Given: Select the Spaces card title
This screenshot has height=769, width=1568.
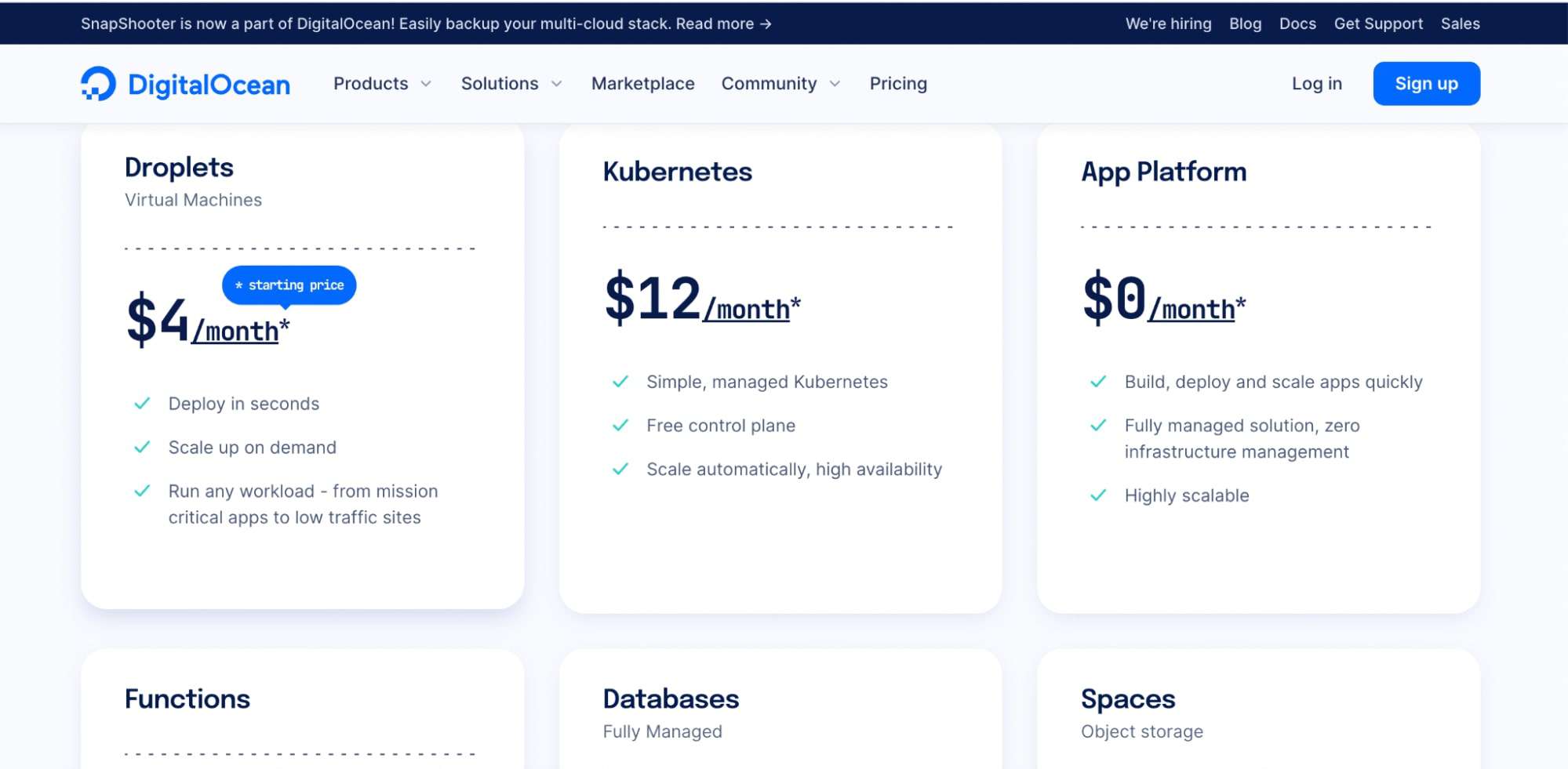Looking at the screenshot, I should click(1128, 698).
